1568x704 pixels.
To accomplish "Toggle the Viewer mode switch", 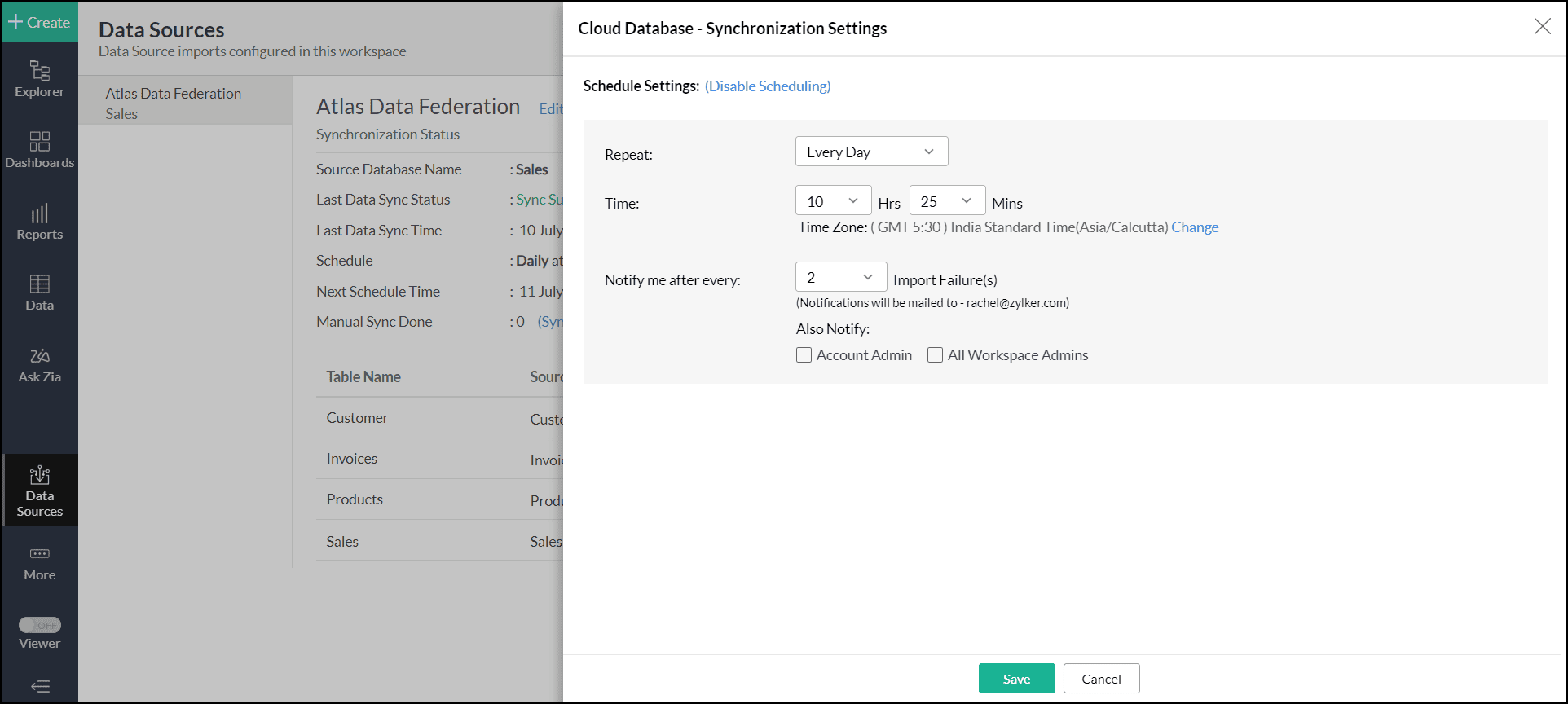I will (40, 625).
